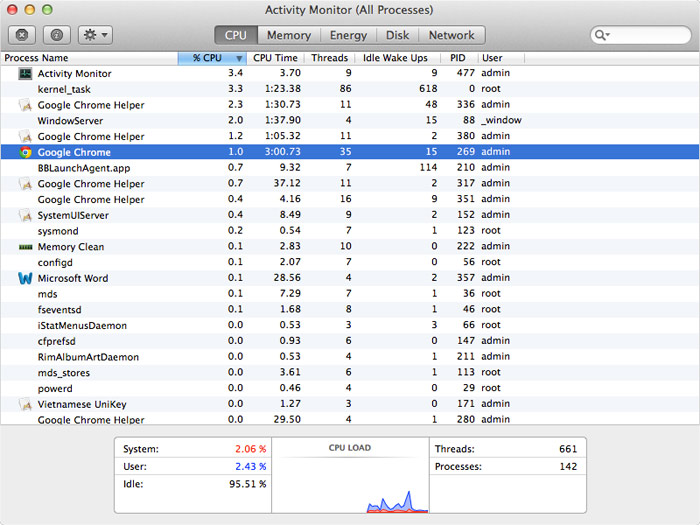Select the sysmond process
This screenshot has width=700, height=525.
coord(350,231)
